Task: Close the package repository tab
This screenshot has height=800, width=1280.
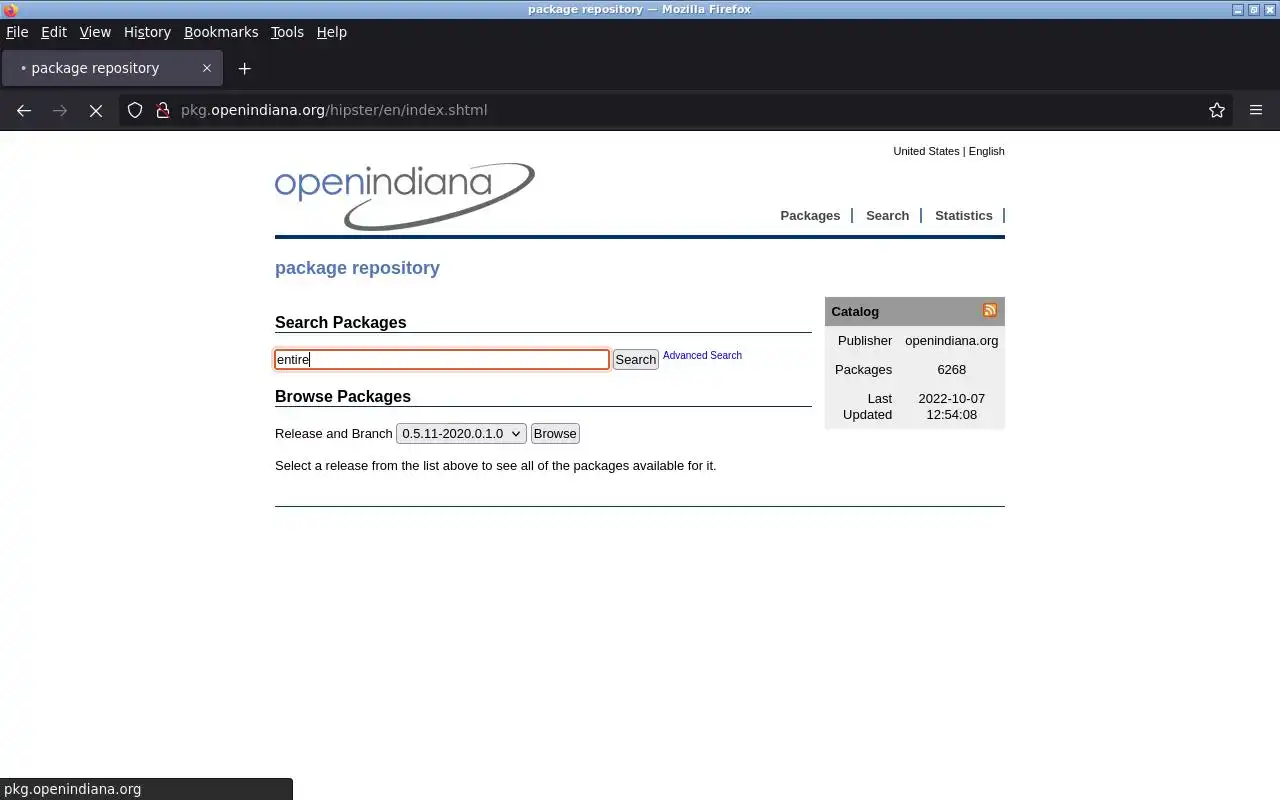Action: (207, 68)
